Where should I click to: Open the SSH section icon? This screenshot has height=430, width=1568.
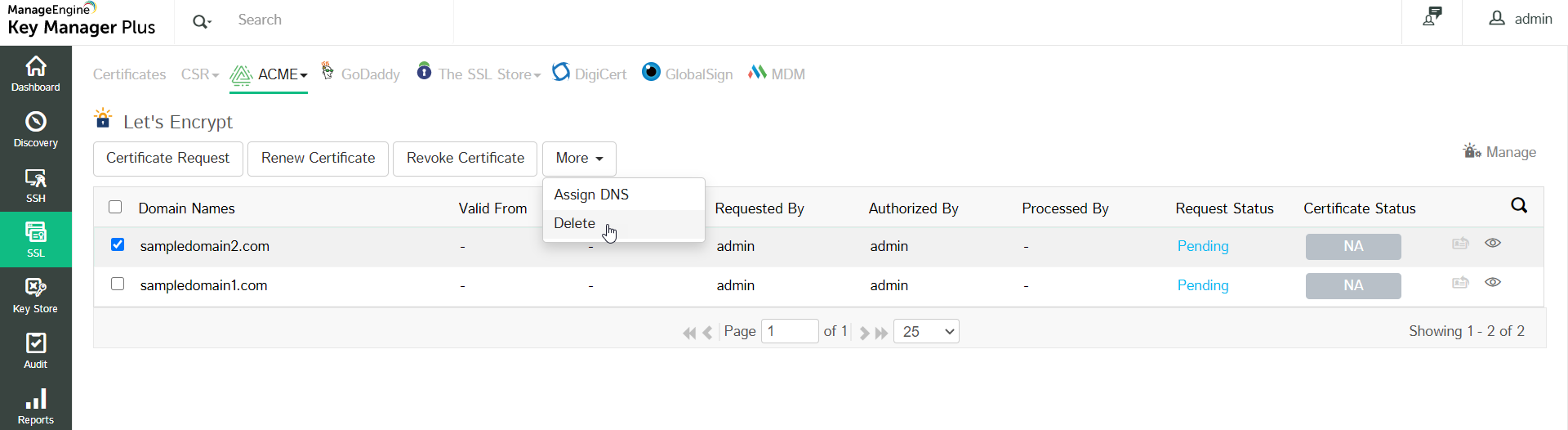(x=35, y=185)
